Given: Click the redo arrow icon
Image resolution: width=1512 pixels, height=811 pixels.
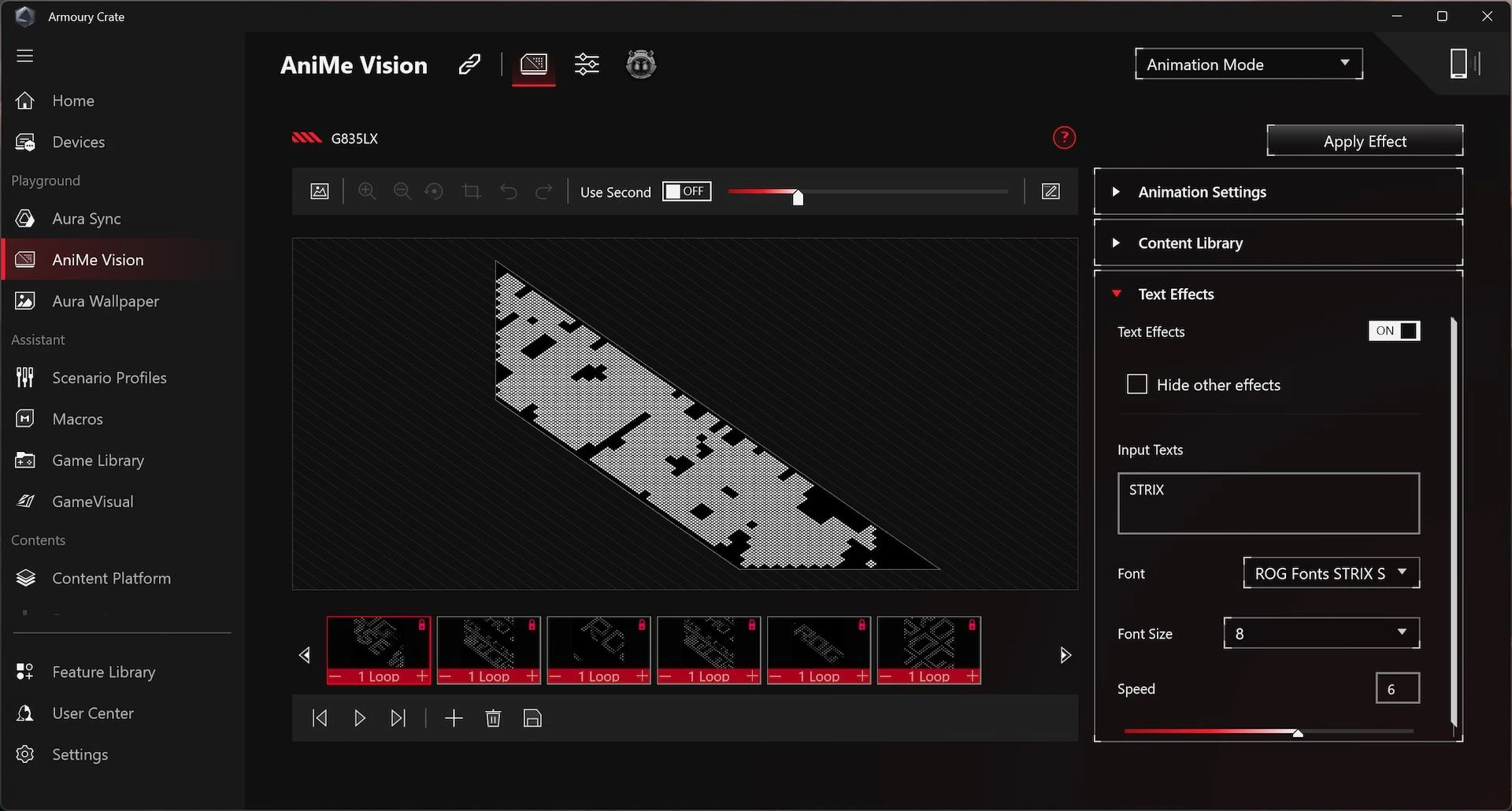Looking at the screenshot, I should coord(543,191).
